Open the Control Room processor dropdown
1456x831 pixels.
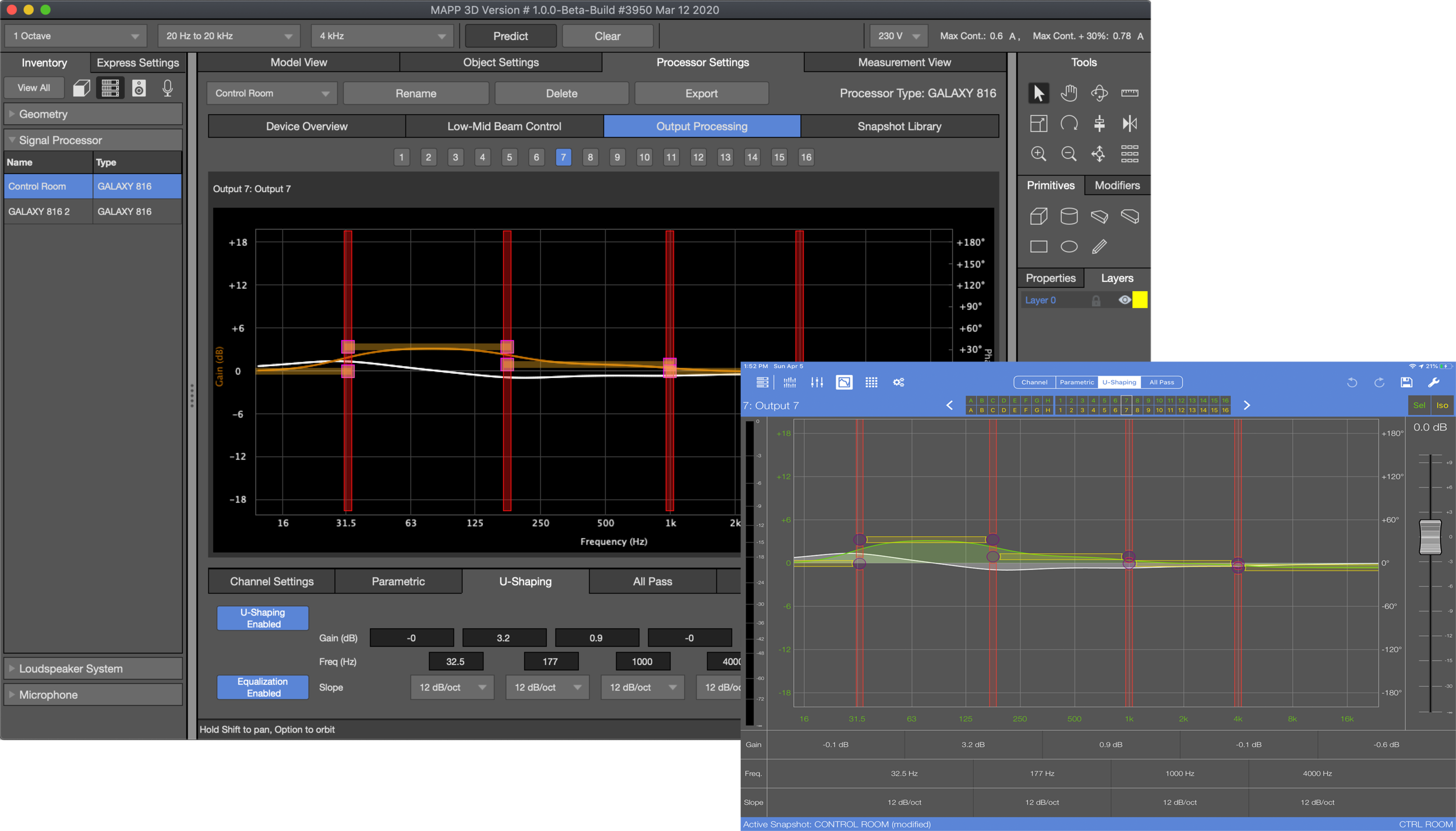(x=271, y=93)
